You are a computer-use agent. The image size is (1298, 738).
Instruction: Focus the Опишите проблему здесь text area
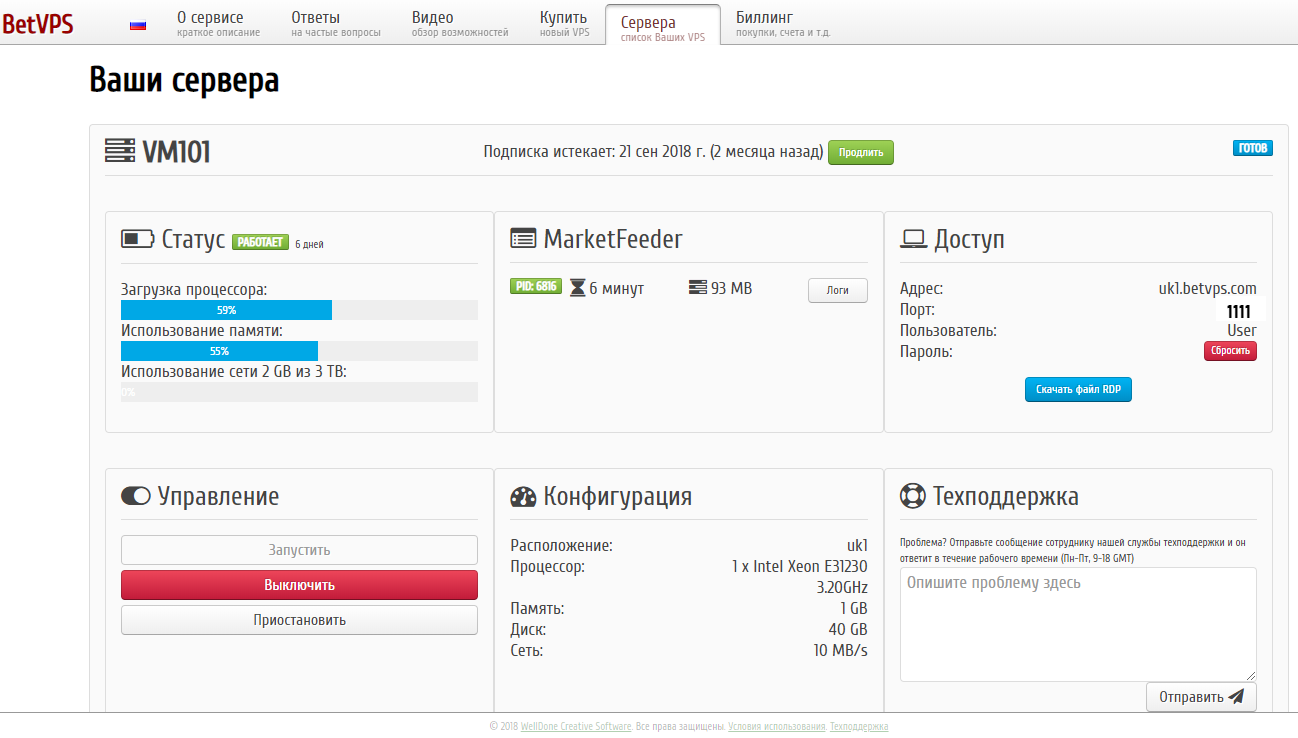tap(1078, 625)
